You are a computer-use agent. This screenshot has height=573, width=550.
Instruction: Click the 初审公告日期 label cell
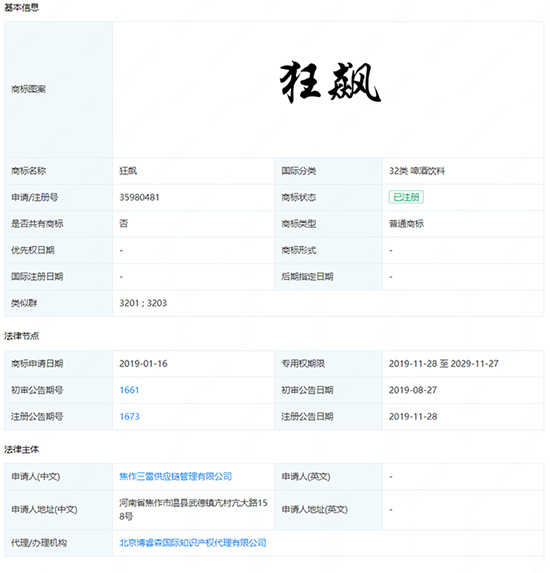point(329,390)
